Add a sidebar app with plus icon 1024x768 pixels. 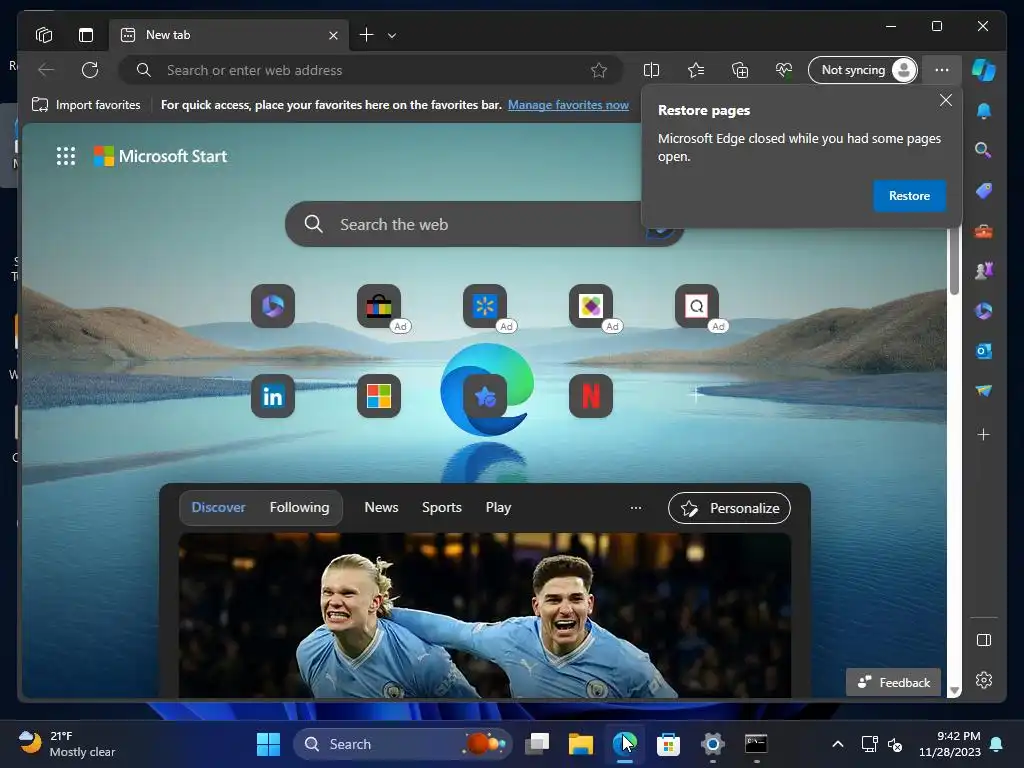click(984, 434)
